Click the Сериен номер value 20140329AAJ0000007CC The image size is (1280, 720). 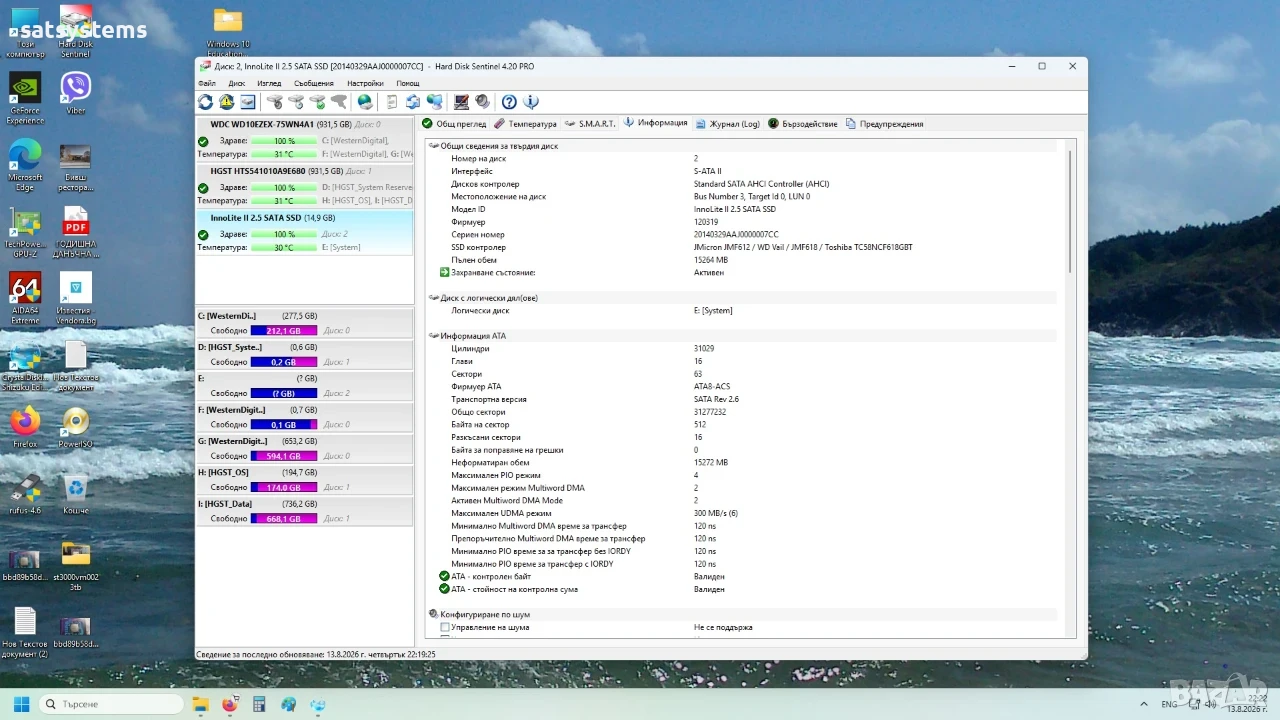[x=736, y=234]
